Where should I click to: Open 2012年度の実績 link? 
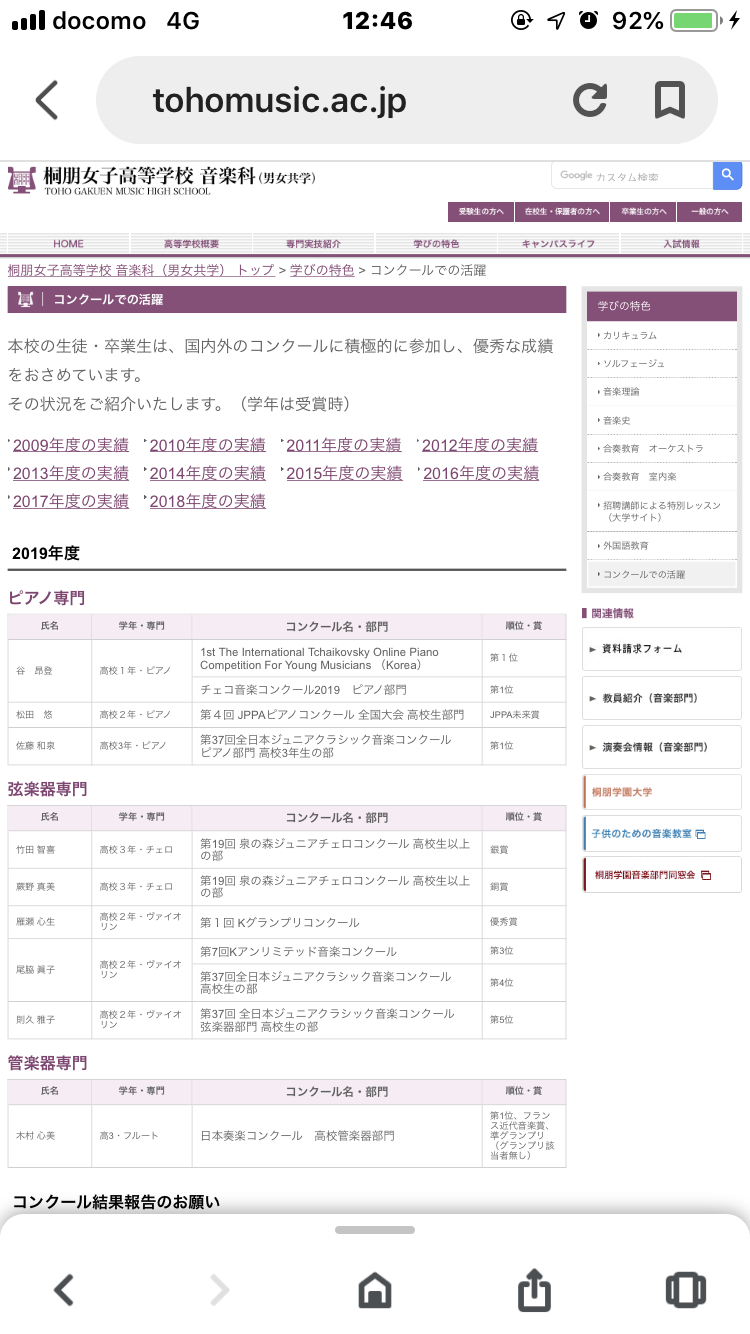(480, 445)
